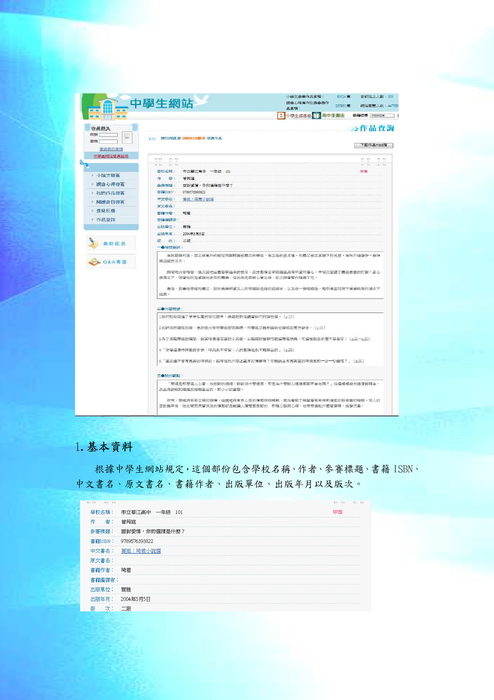The height and width of the screenshot is (700, 494).
Task: Open 我的作品專區 in the sidebar menu
Action: tap(110, 193)
